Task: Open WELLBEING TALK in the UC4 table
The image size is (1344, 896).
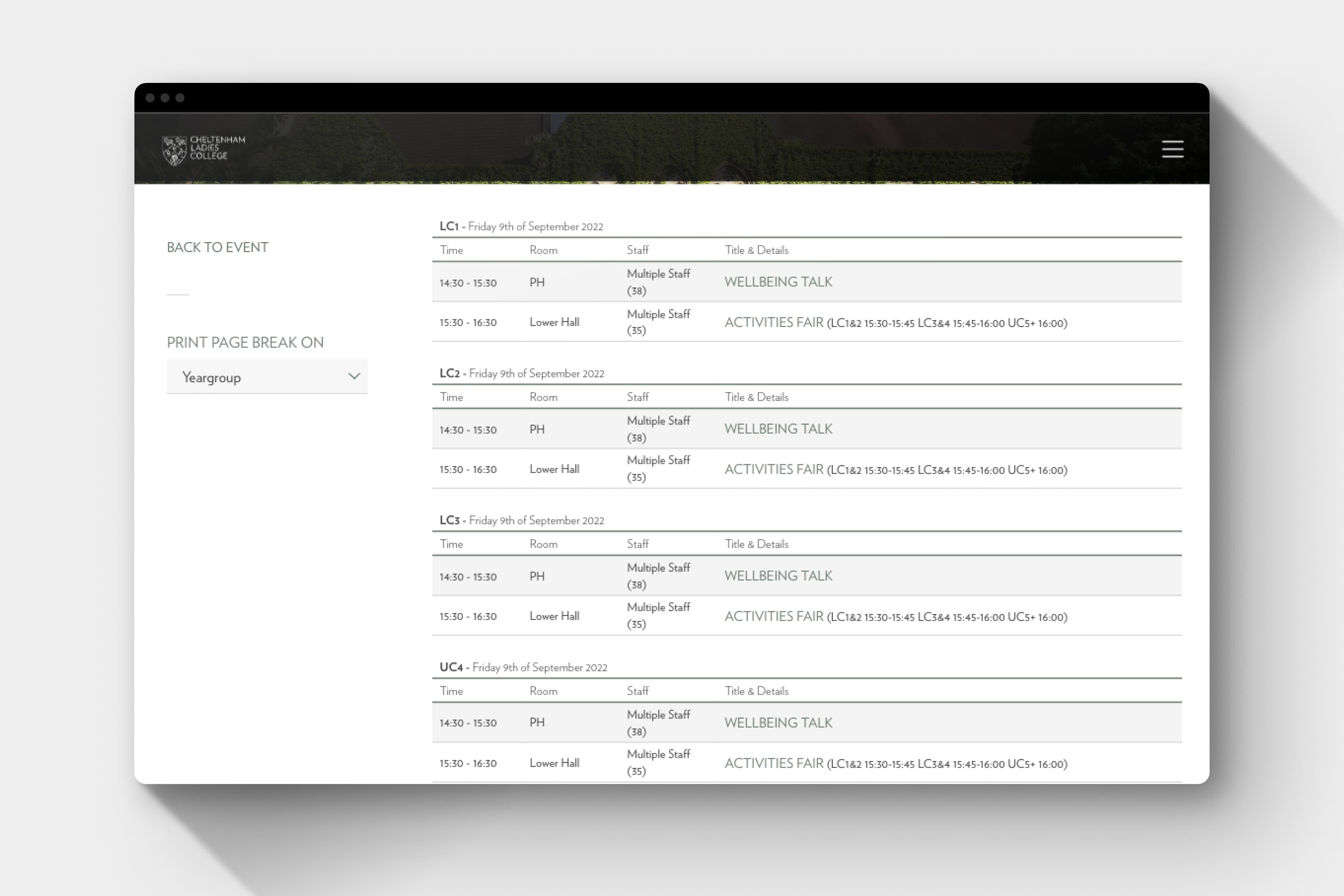Action: [778, 722]
